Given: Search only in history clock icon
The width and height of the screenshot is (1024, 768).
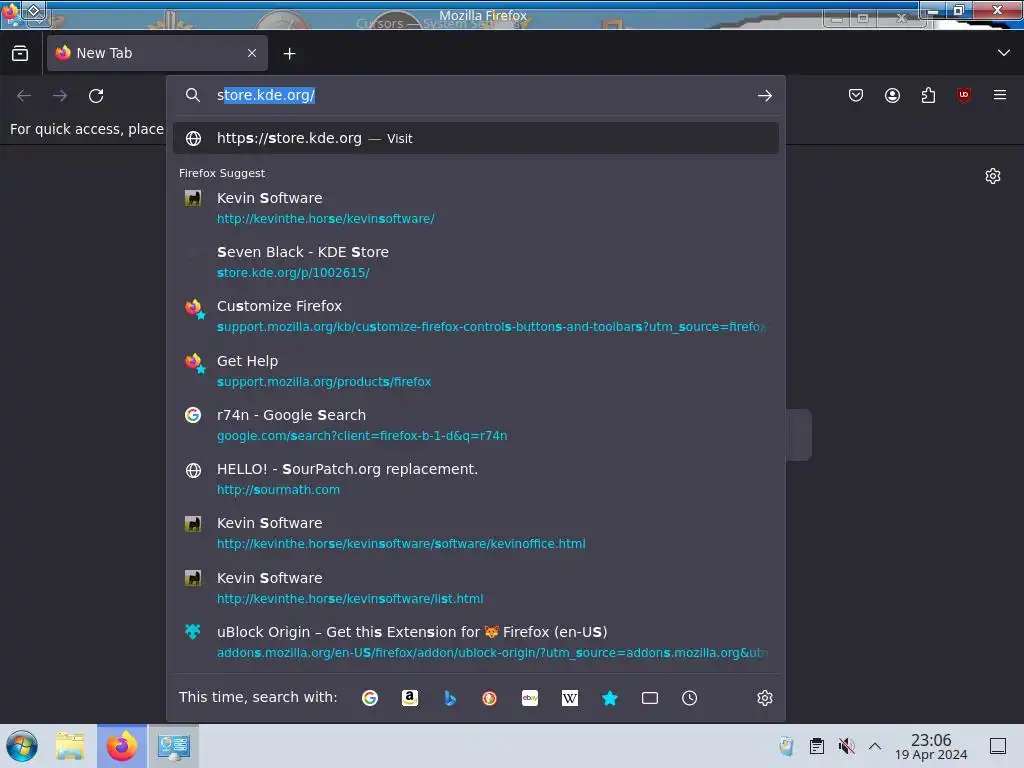Looking at the screenshot, I should point(690,698).
